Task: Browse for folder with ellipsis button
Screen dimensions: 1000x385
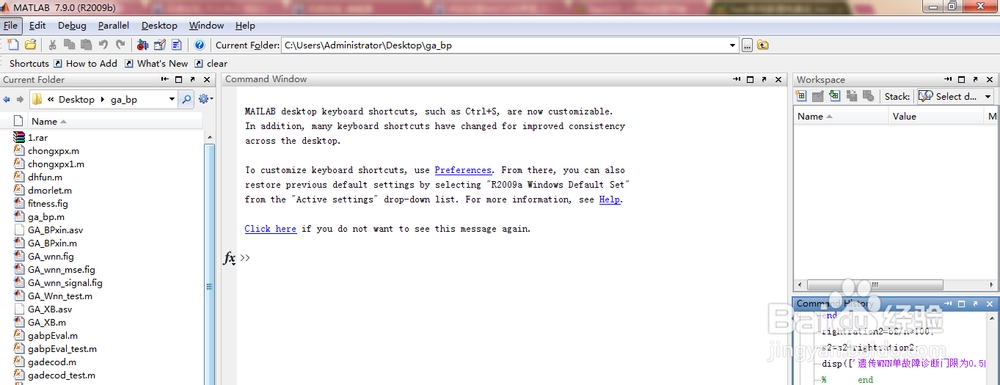Action: click(747, 45)
